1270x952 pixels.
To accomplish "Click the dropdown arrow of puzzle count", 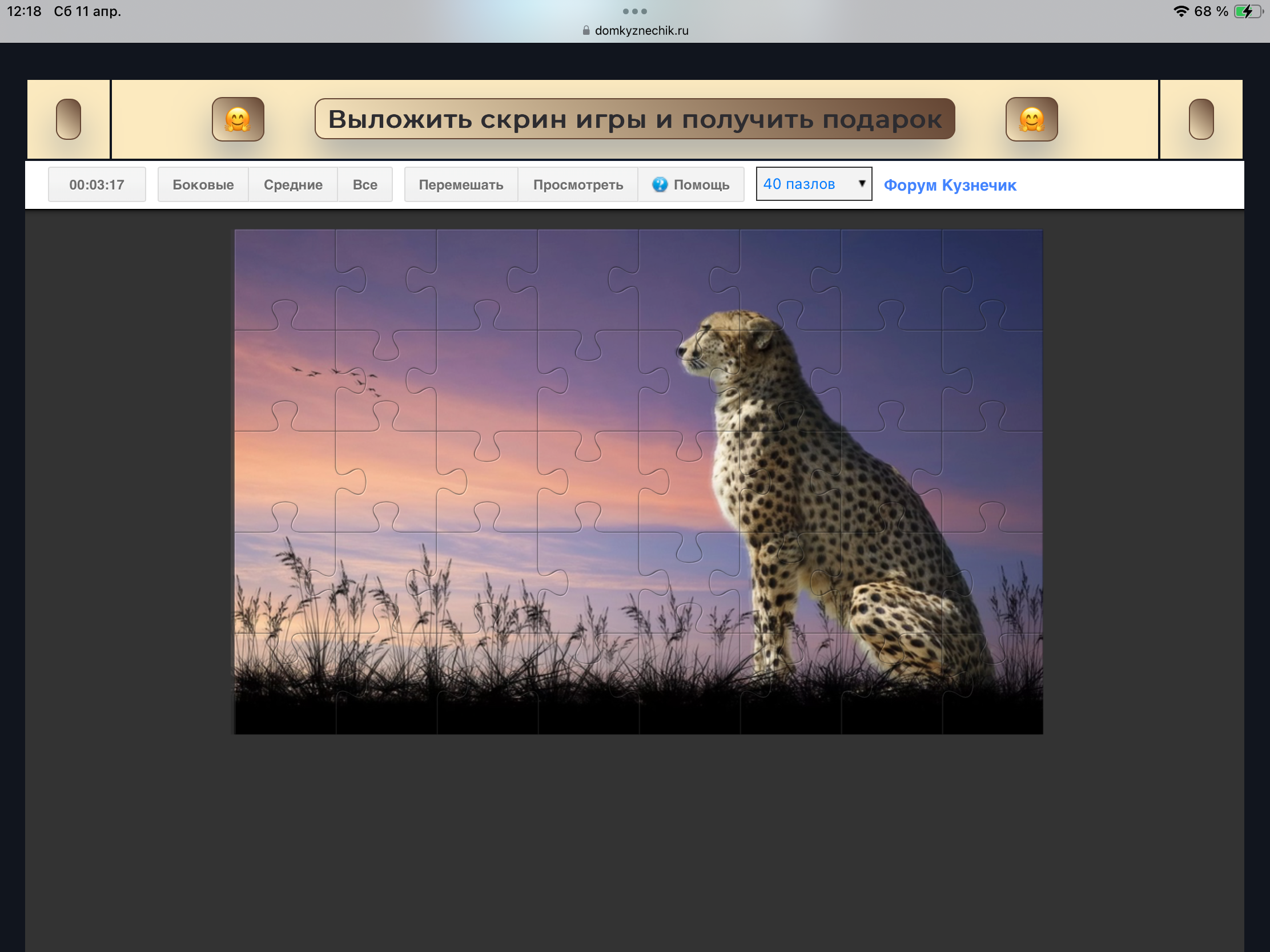I will tap(861, 184).
